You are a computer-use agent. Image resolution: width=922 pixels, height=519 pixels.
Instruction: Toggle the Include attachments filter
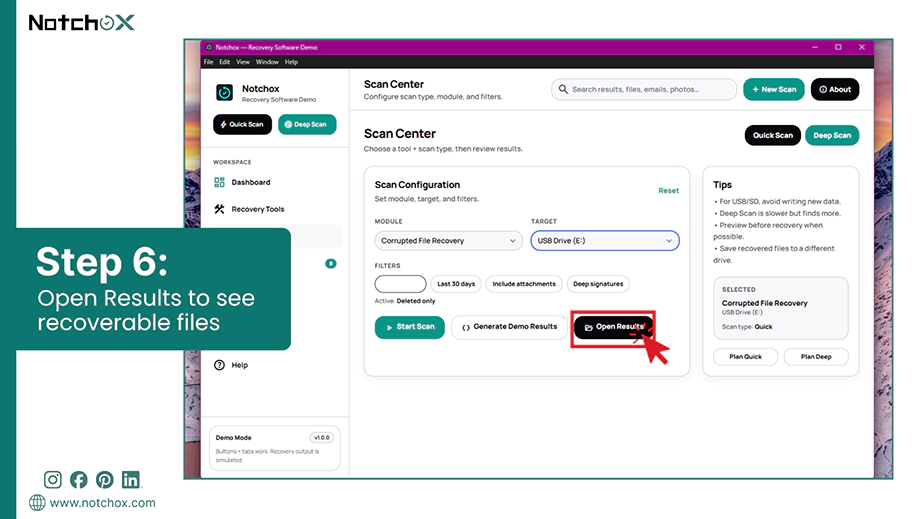point(524,284)
